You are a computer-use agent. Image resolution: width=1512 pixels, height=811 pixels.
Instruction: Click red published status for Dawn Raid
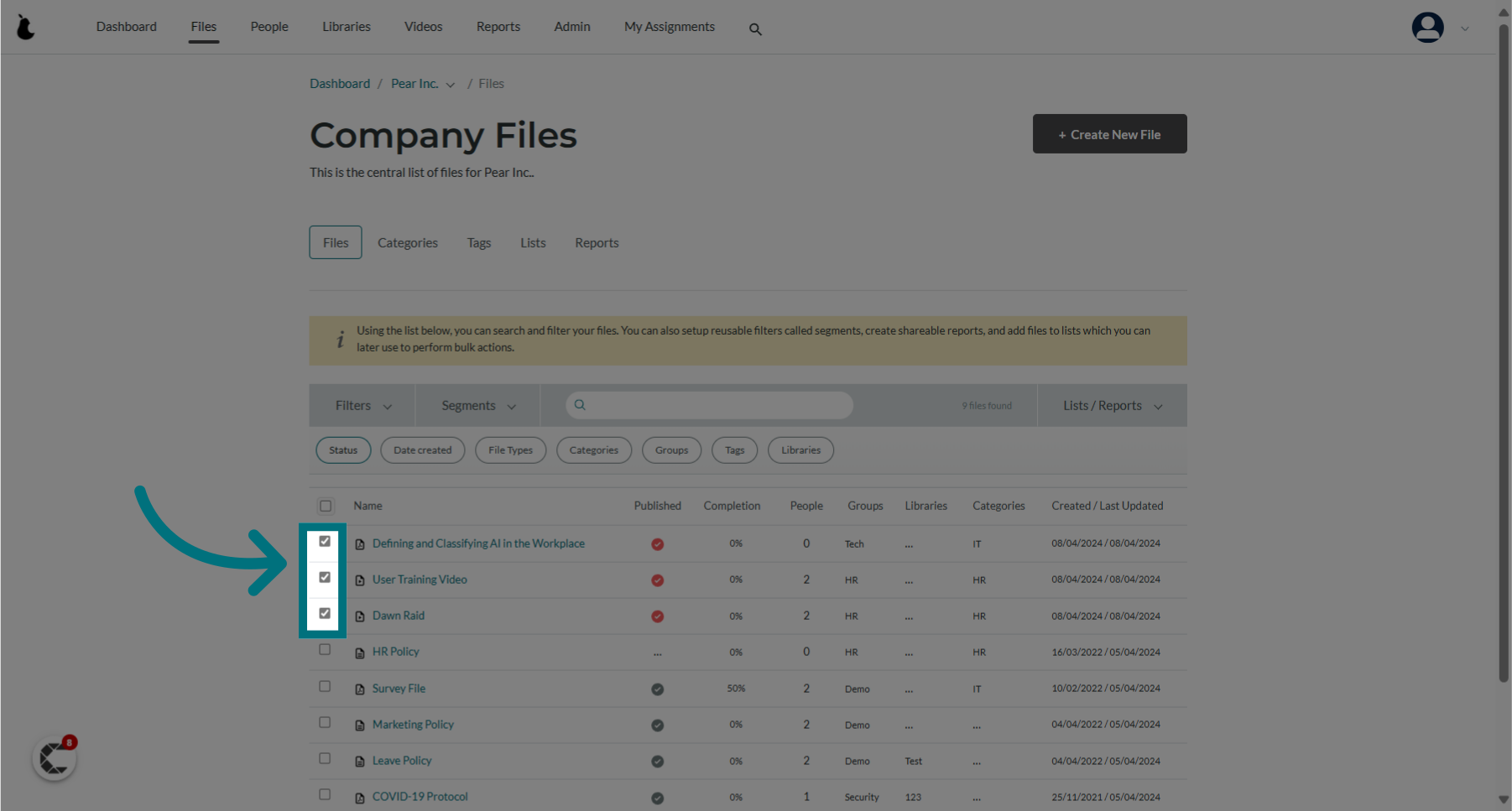[x=658, y=616]
